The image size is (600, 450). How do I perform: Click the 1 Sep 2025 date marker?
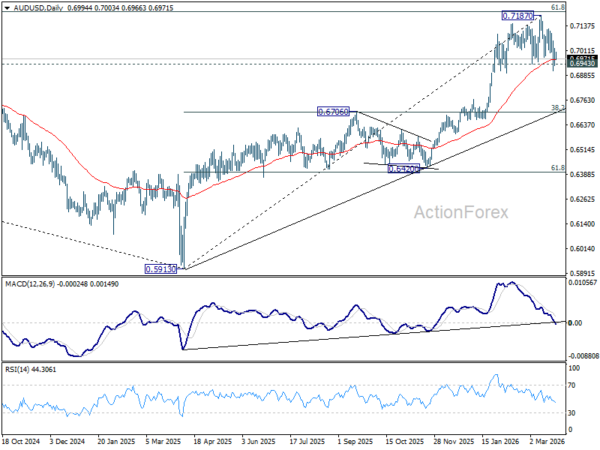pos(355,441)
